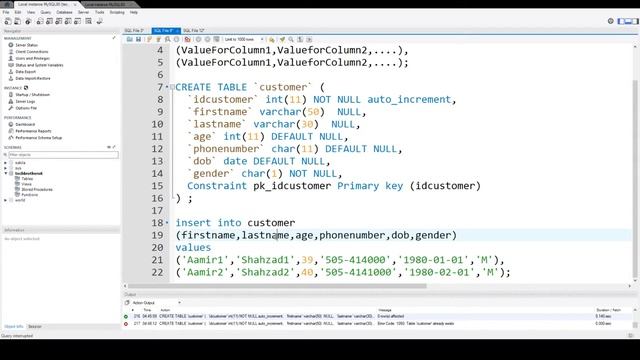Open Users and Privileges
This screenshot has height=360, width=640.
pos(33,58)
